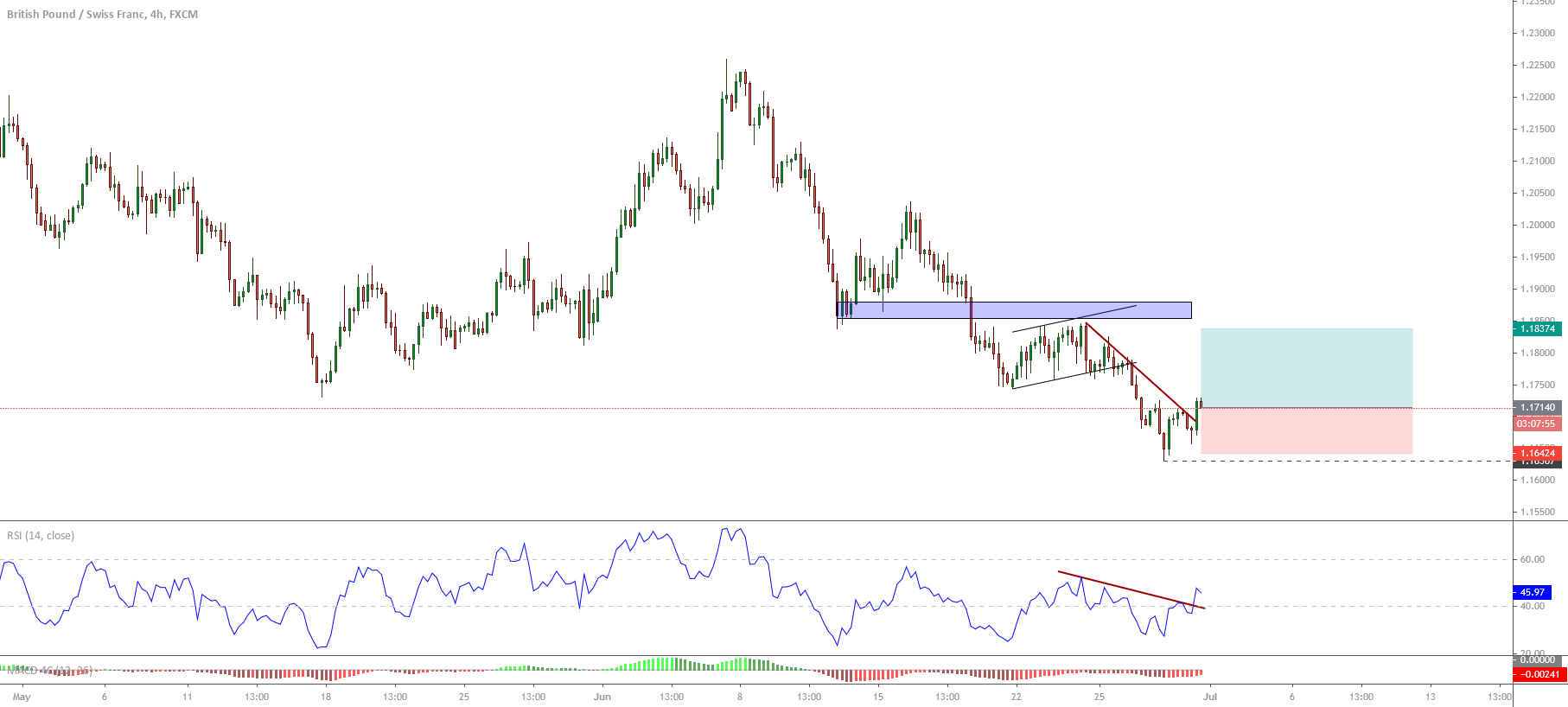Click the Jun label on the time axis
The width and height of the screenshot is (1568, 707).
tap(602, 697)
